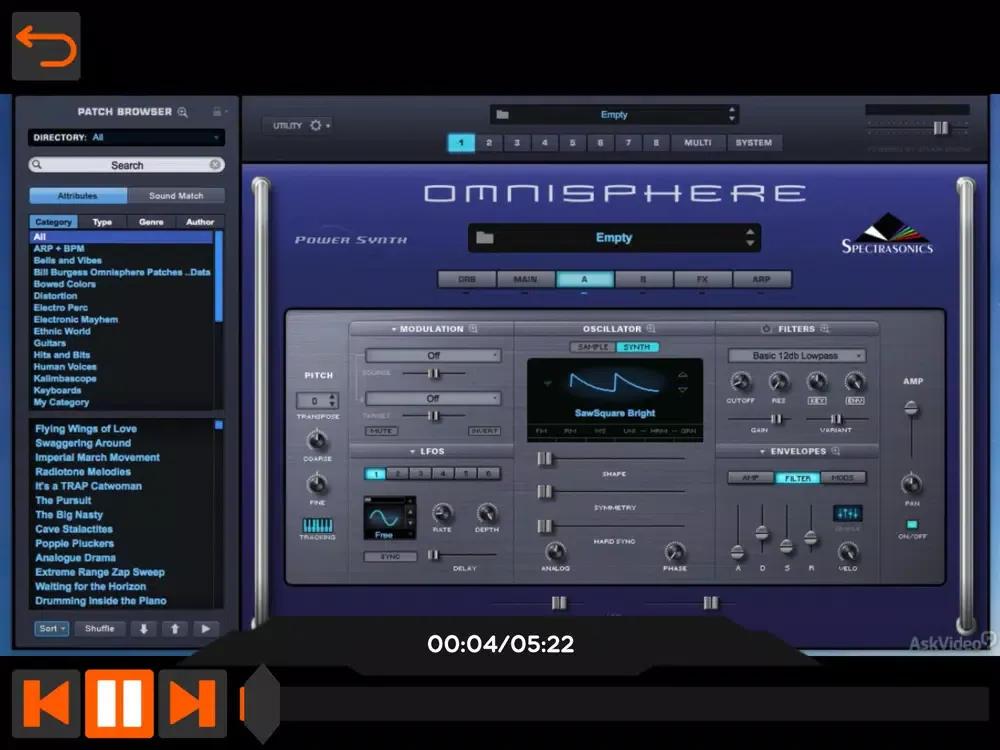
Task: Toggle the modulation MUTE button
Action: pyautogui.click(x=381, y=431)
